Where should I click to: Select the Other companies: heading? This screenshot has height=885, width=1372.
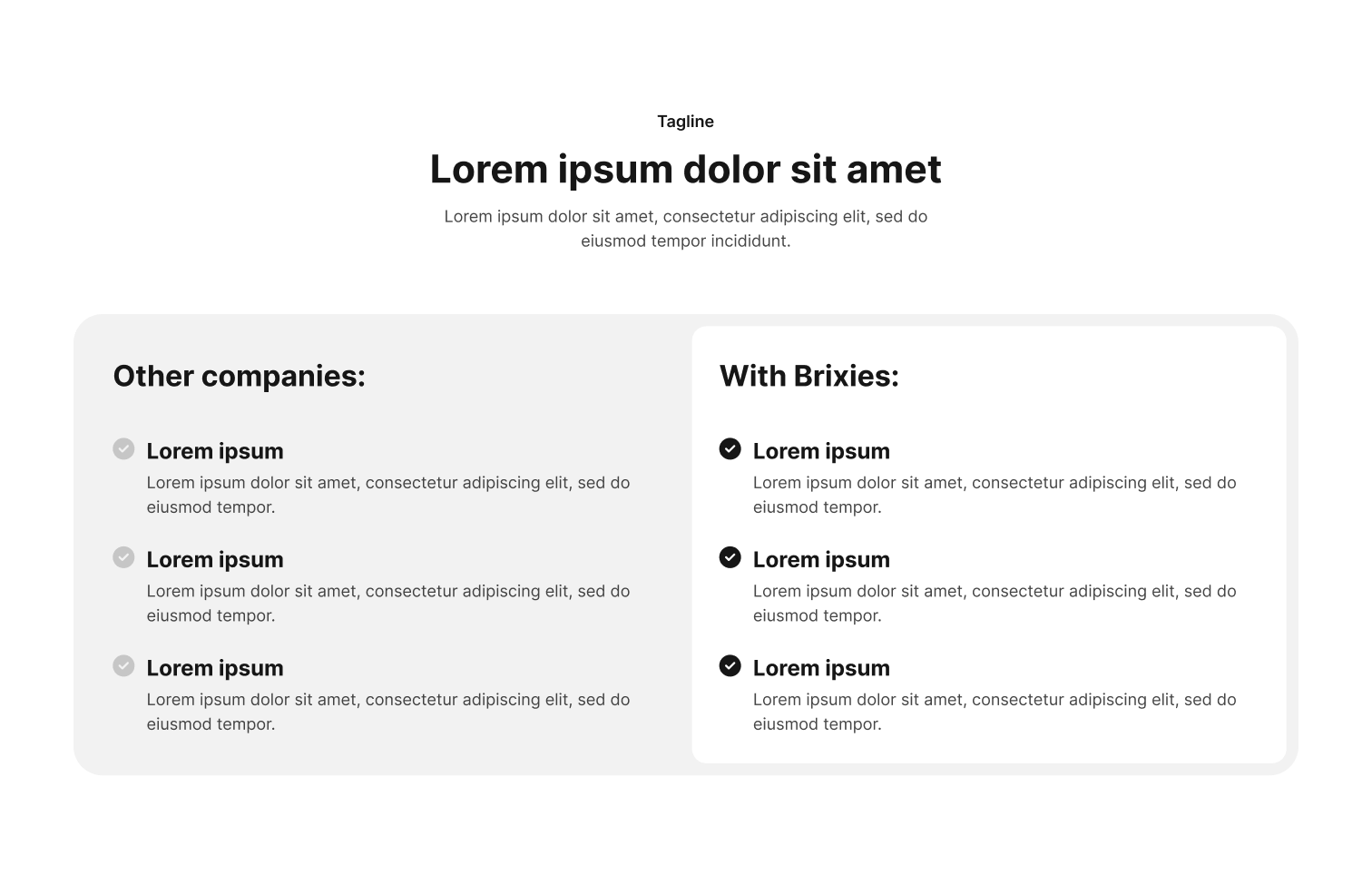pos(239,376)
